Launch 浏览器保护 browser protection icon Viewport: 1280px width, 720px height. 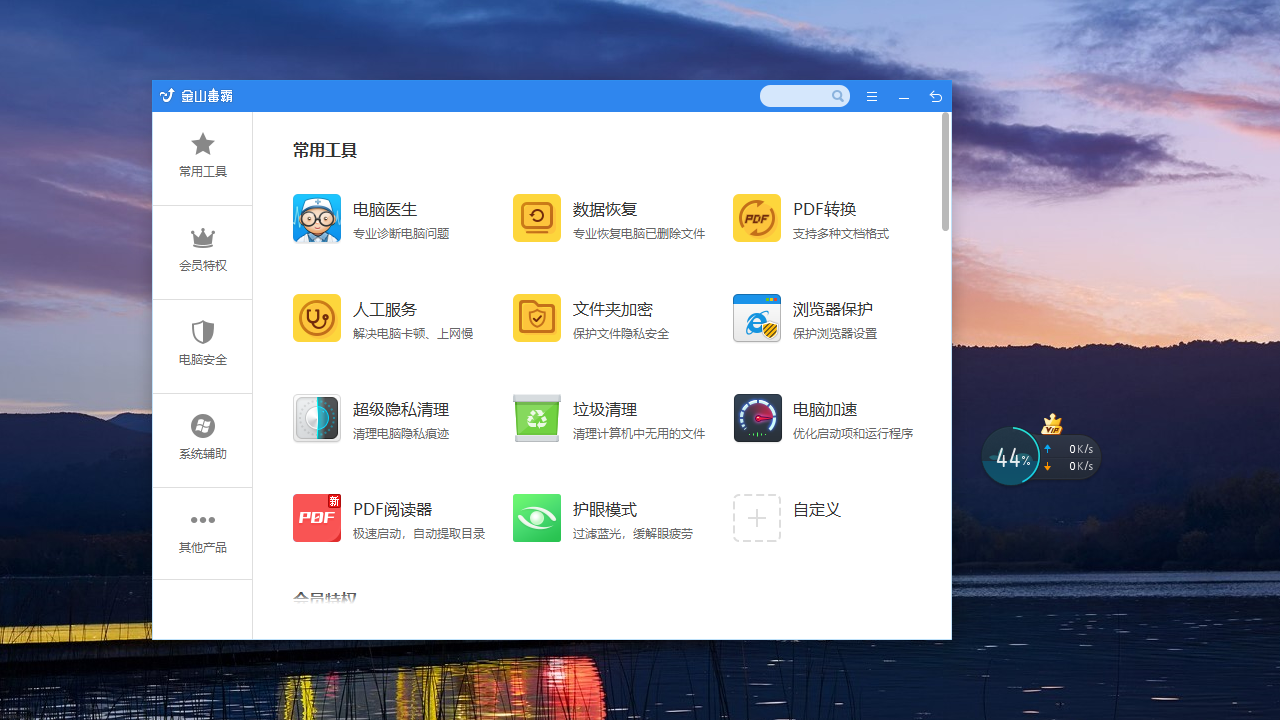coord(757,318)
